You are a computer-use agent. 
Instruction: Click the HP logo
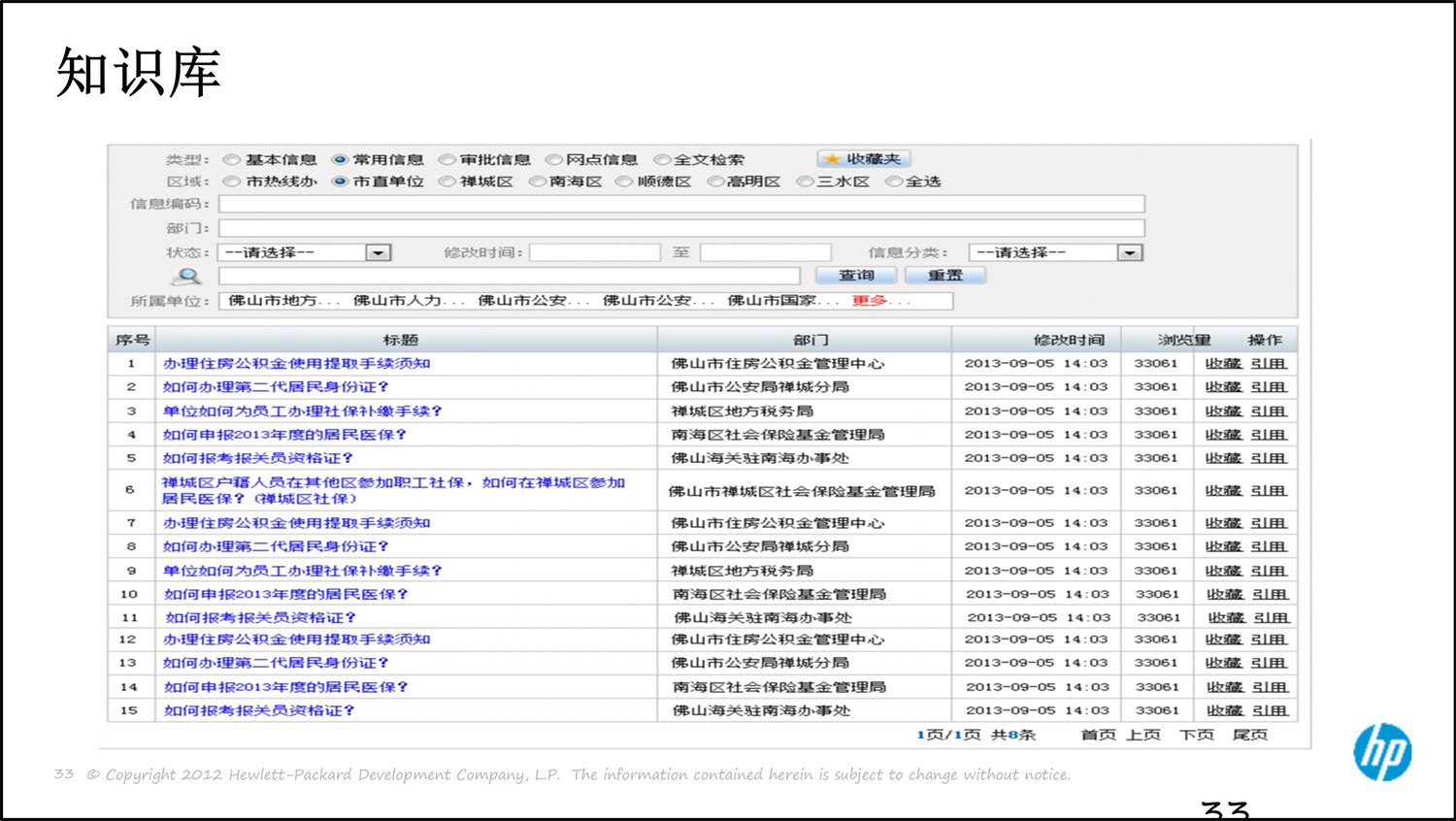1382,752
